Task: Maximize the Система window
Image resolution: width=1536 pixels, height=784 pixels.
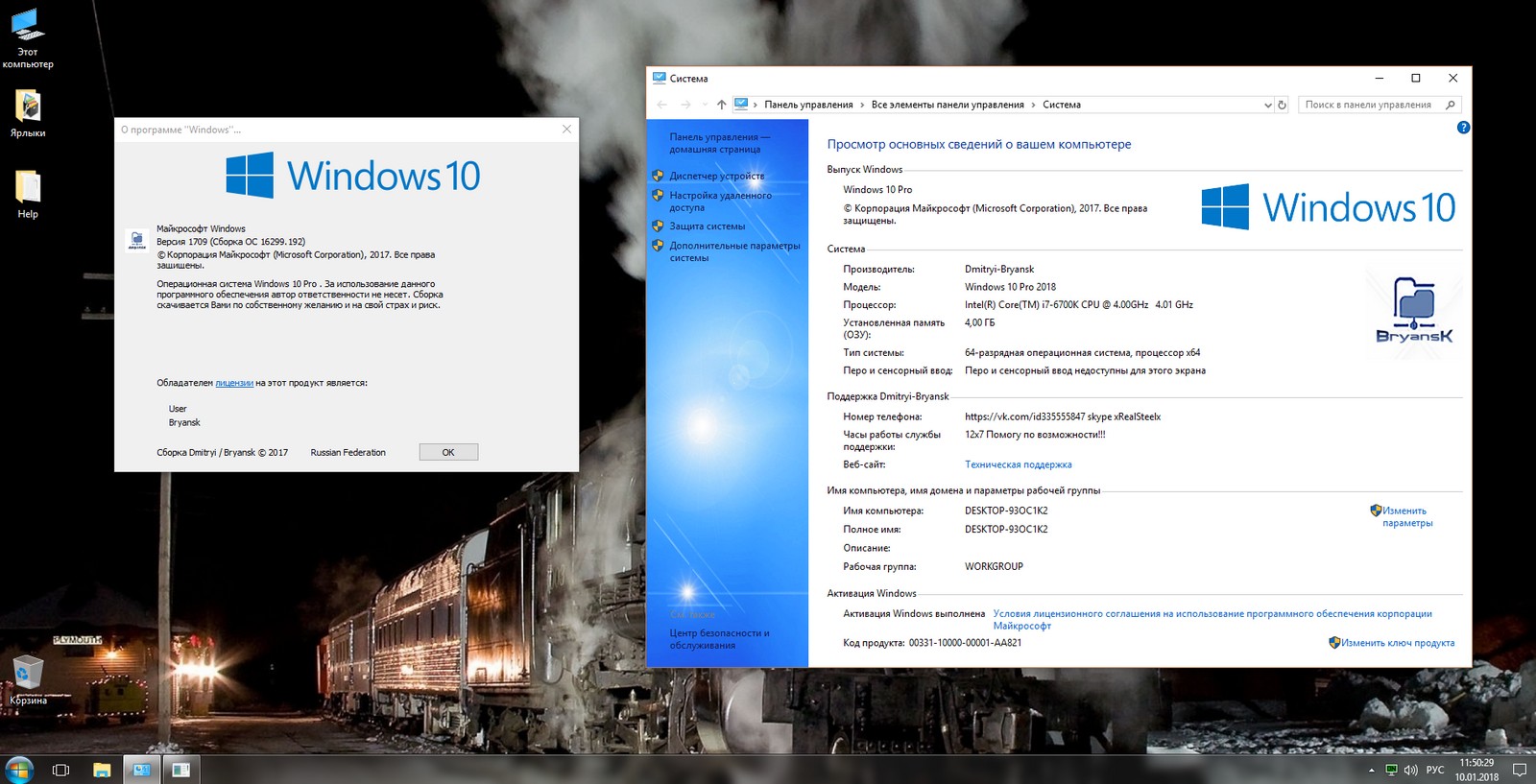Action: pos(1415,78)
